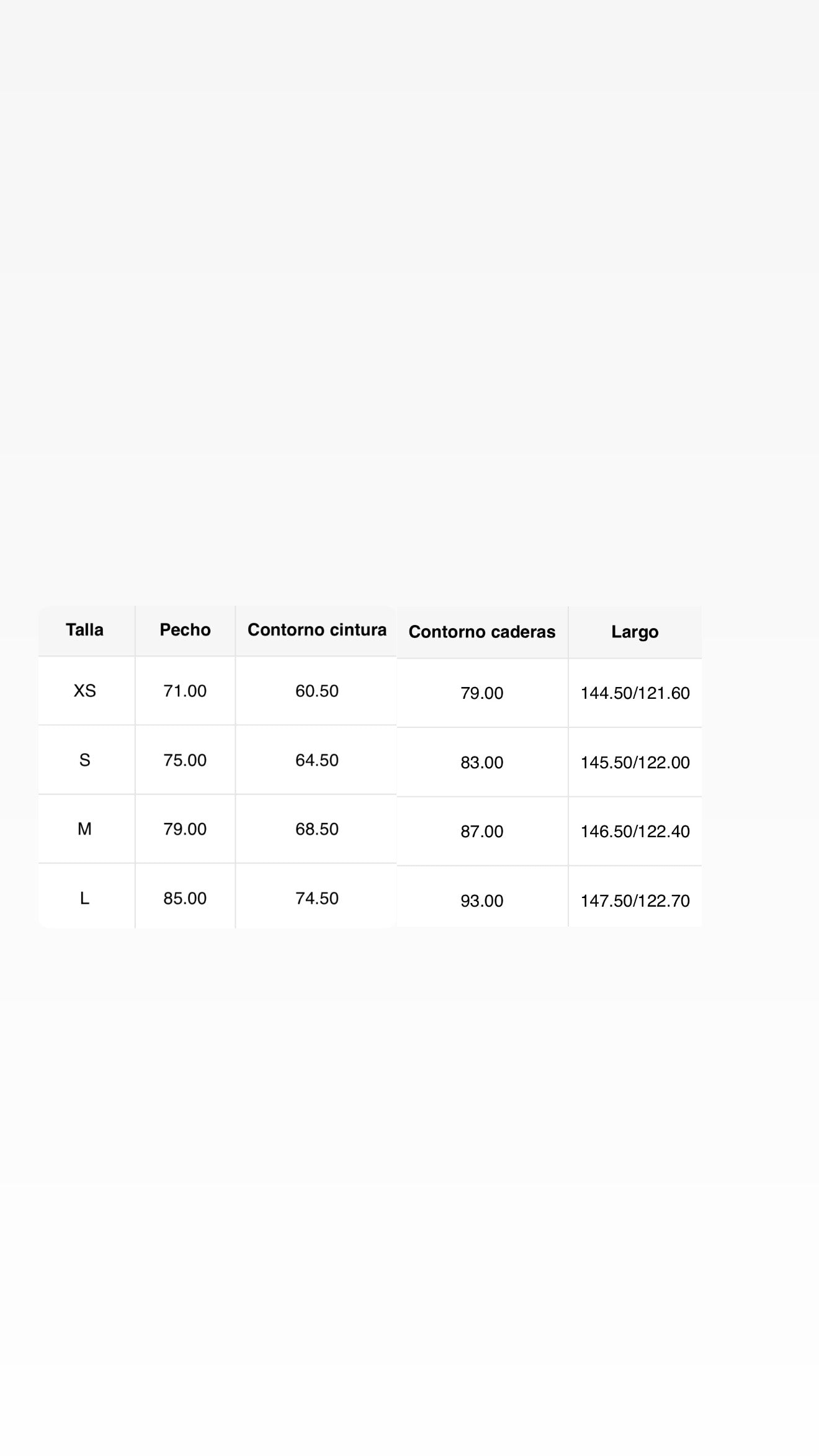819x1456 pixels.
Task: Click the 83.00 hip measurement cell
Action: pyautogui.click(x=482, y=763)
